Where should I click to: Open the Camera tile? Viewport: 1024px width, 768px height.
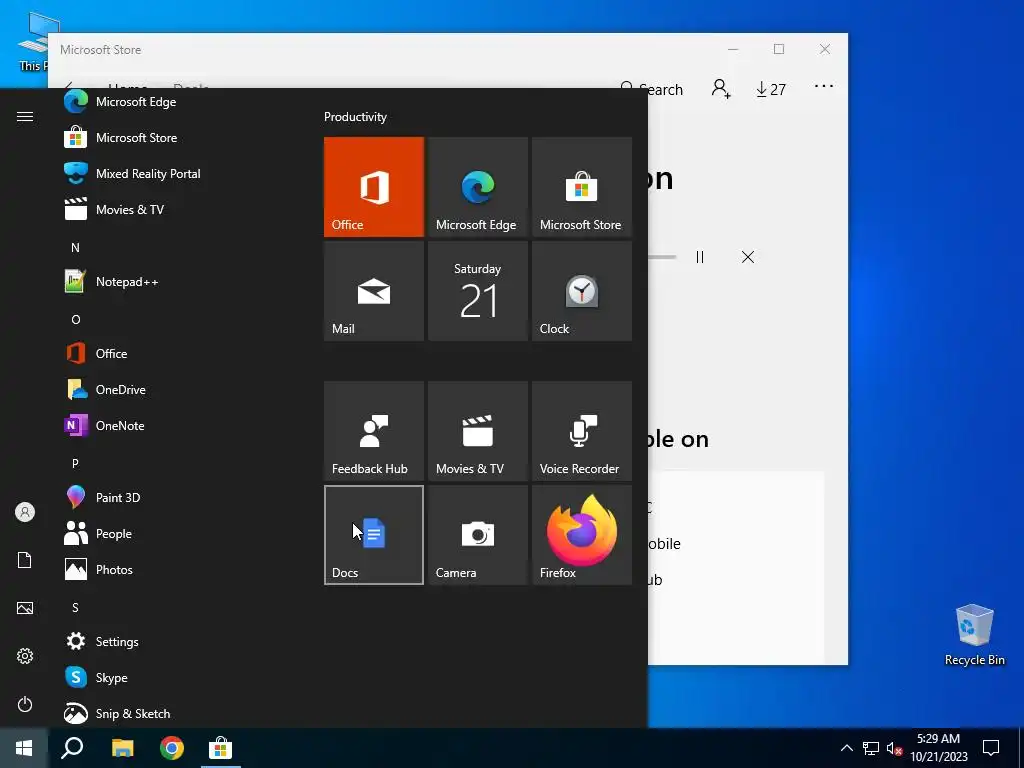click(x=477, y=535)
